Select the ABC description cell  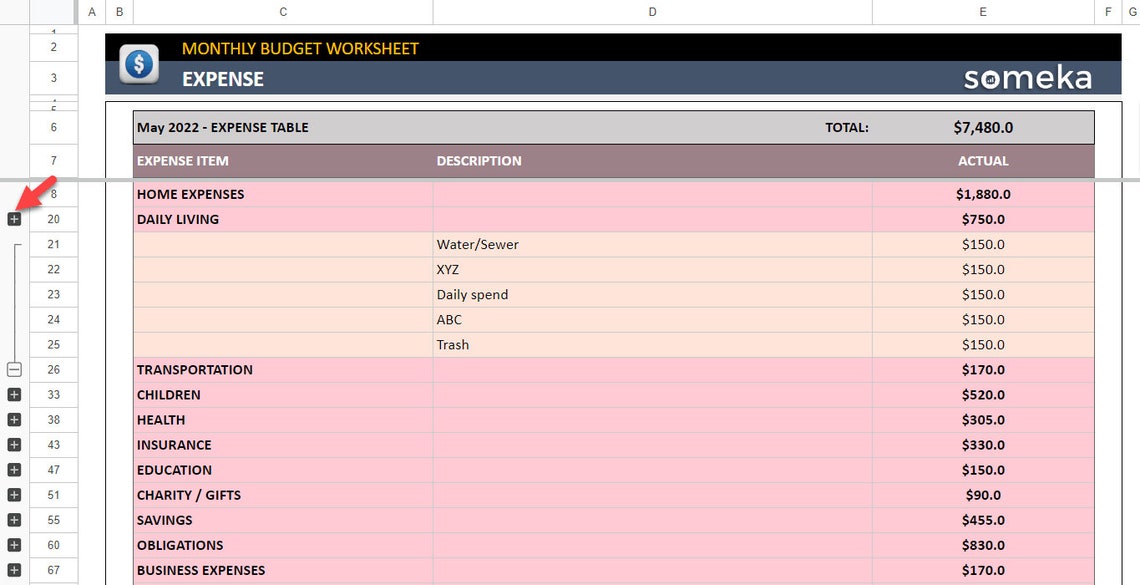click(652, 319)
